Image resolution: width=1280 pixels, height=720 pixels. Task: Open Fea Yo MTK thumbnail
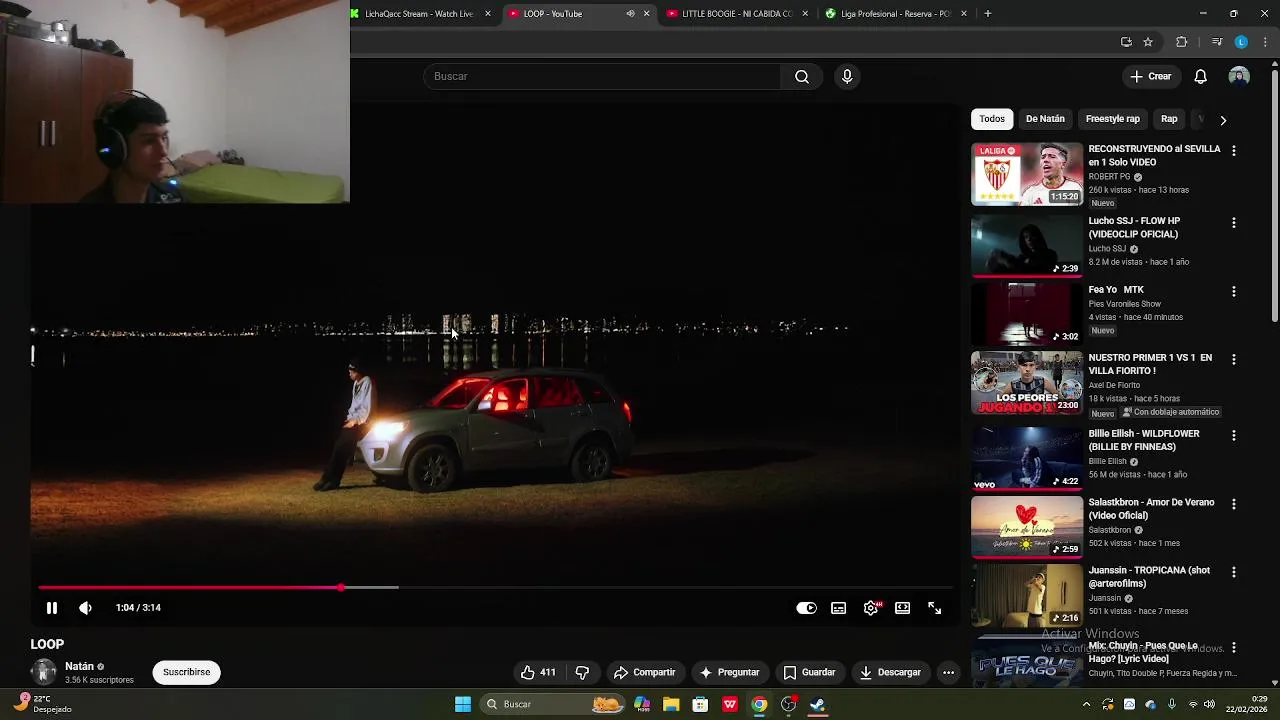1027,314
